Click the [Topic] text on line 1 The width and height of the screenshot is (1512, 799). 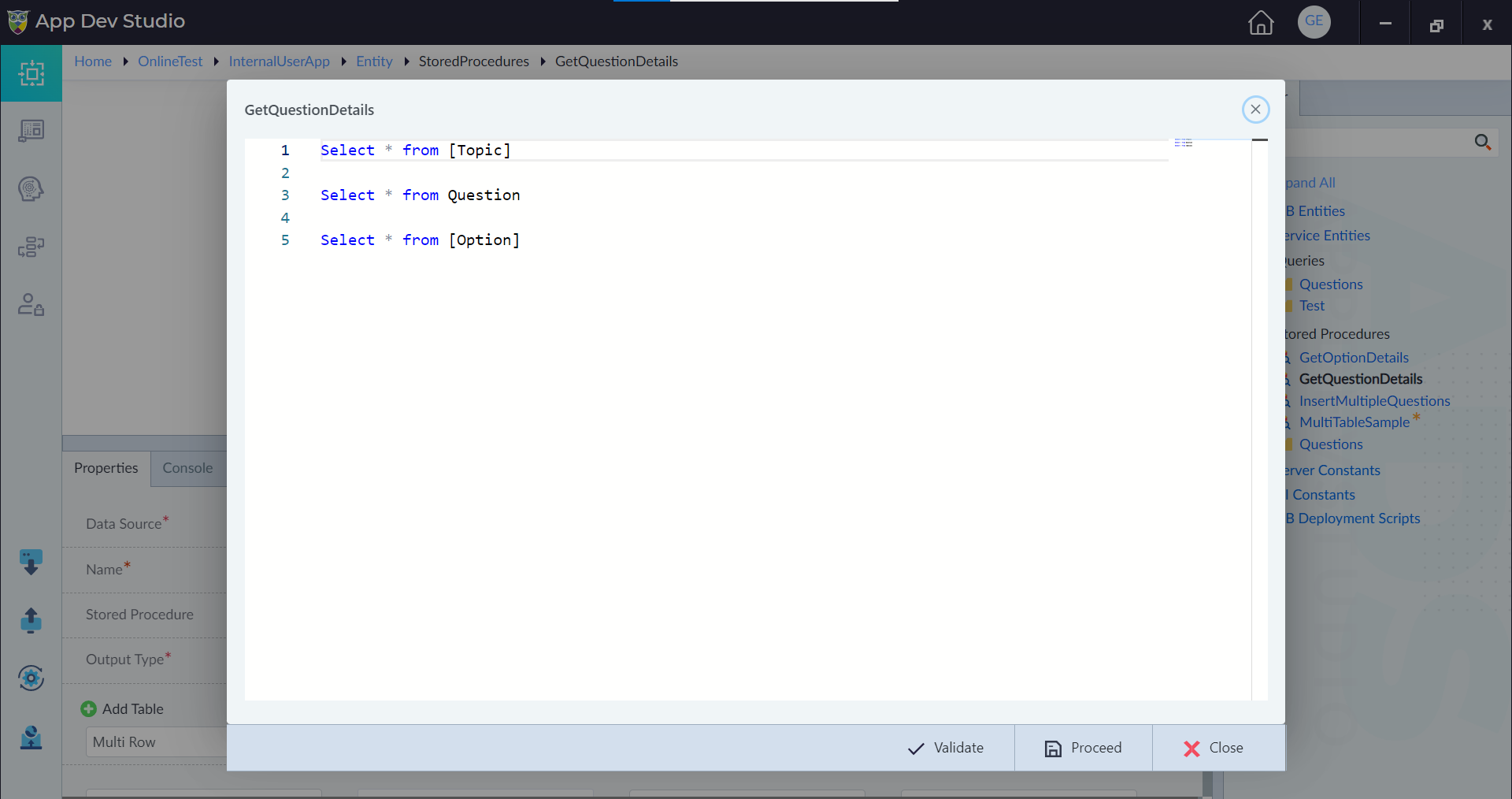click(x=480, y=151)
